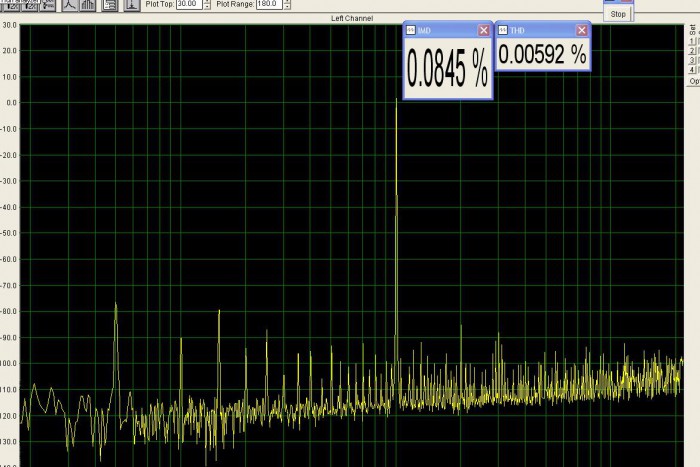This screenshot has height=467, width=700.
Task: Select the bar graph plot style icon
Action: (x=88, y=5)
